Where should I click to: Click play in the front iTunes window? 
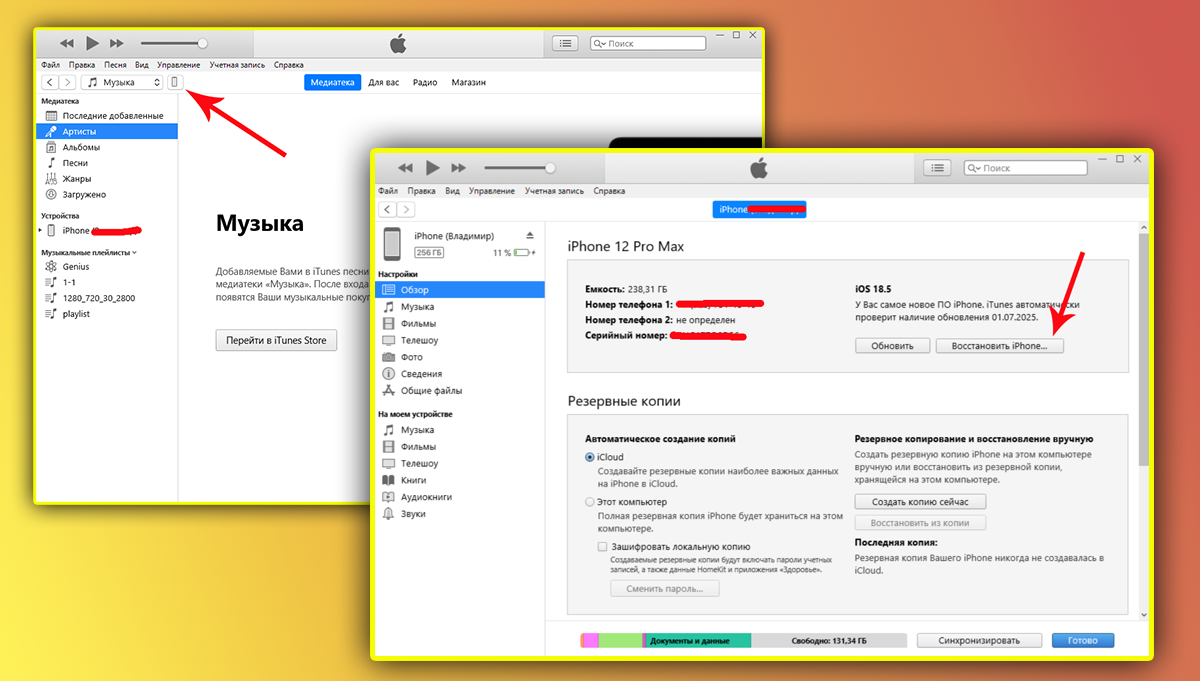tap(432, 167)
